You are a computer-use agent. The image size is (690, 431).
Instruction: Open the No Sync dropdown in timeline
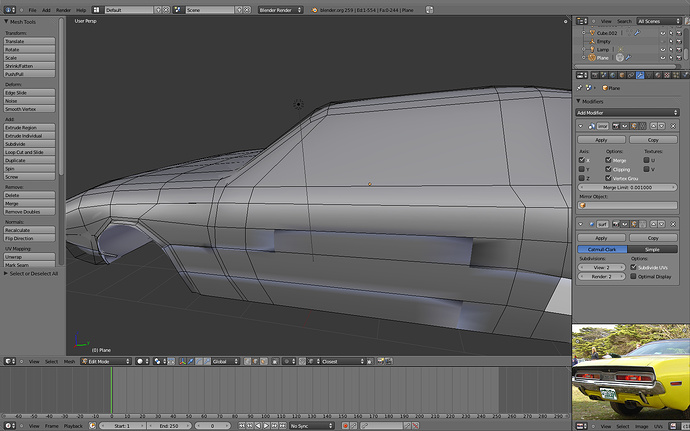click(312, 426)
